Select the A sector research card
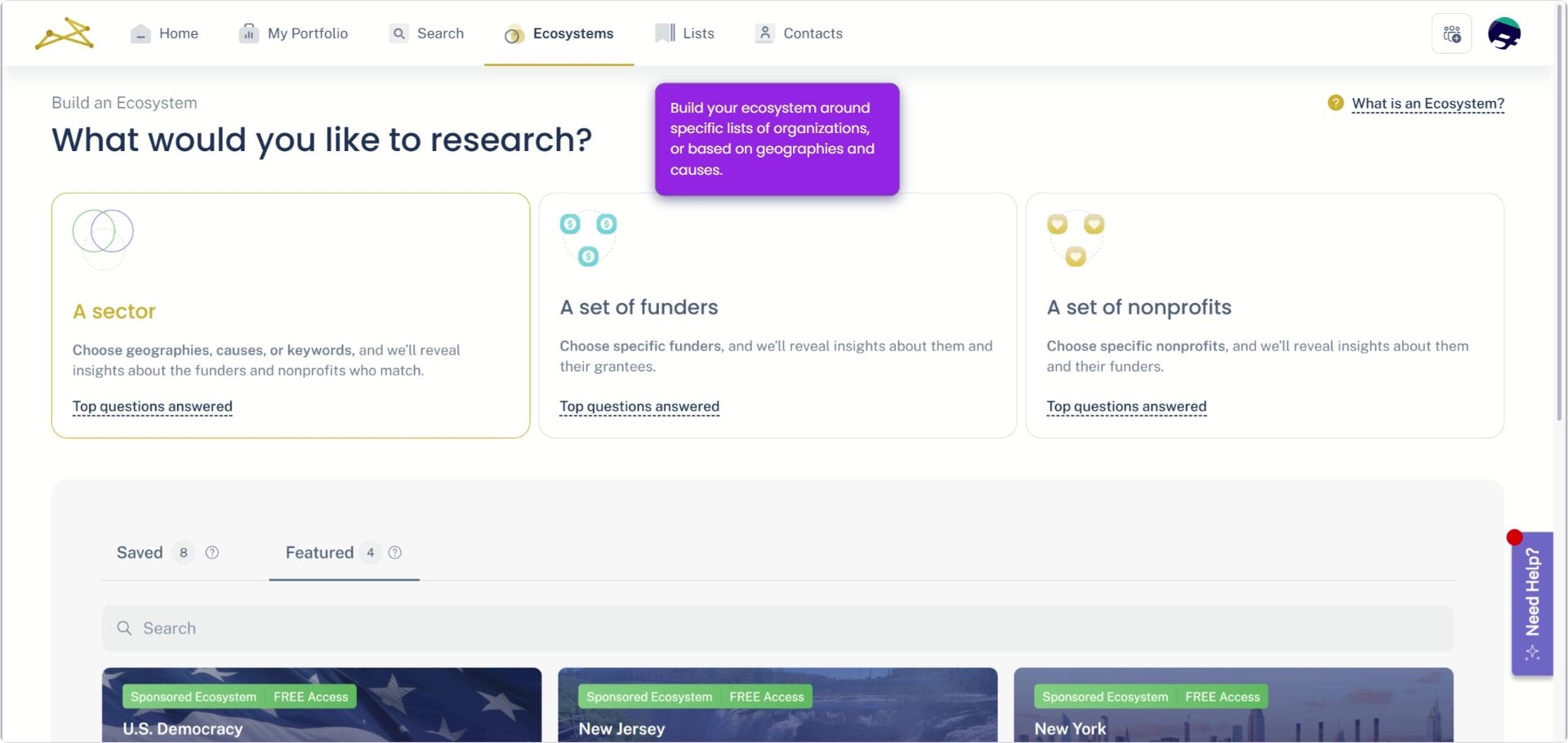This screenshot has width=1568, height=743. coord(291,315)
